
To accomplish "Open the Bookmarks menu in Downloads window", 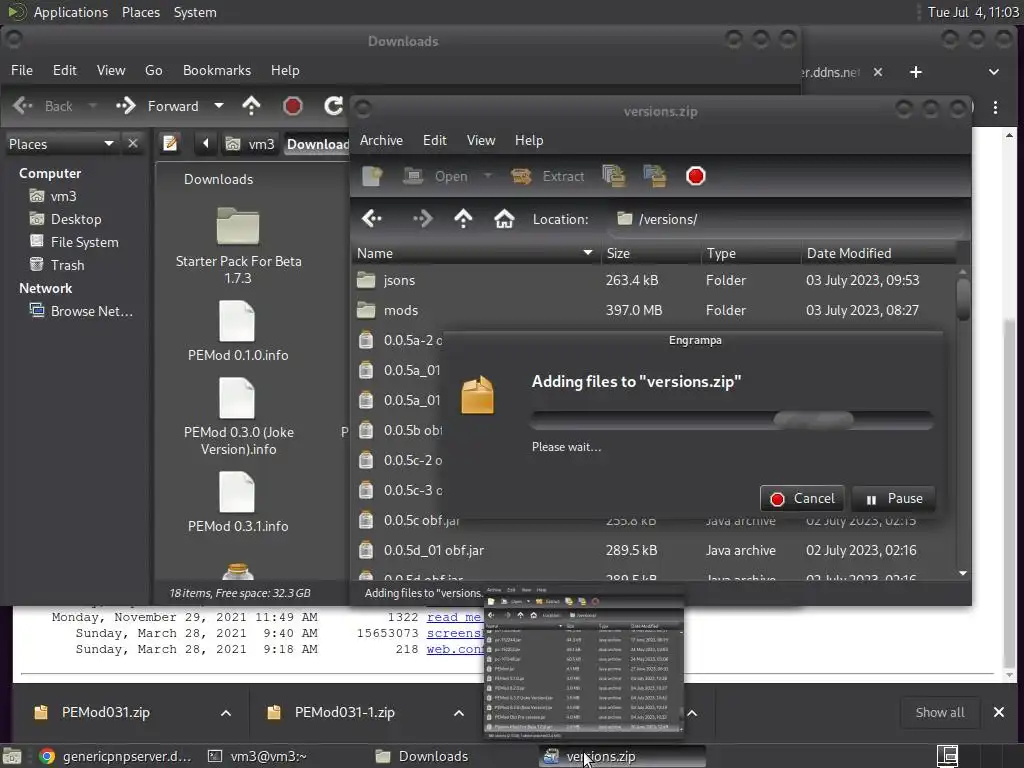I will coord(217,71).
